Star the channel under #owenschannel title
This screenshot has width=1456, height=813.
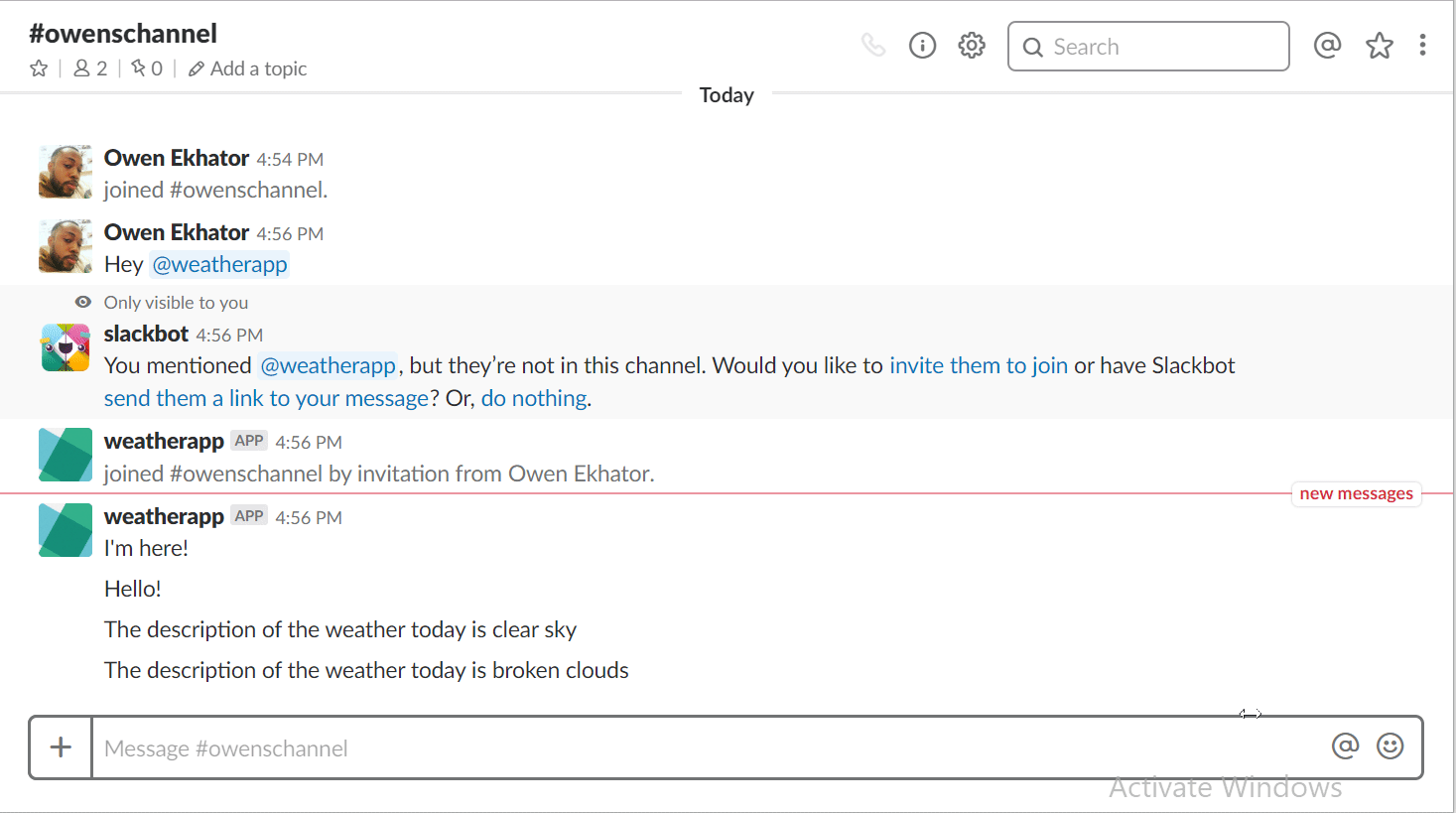coord(39,68)
